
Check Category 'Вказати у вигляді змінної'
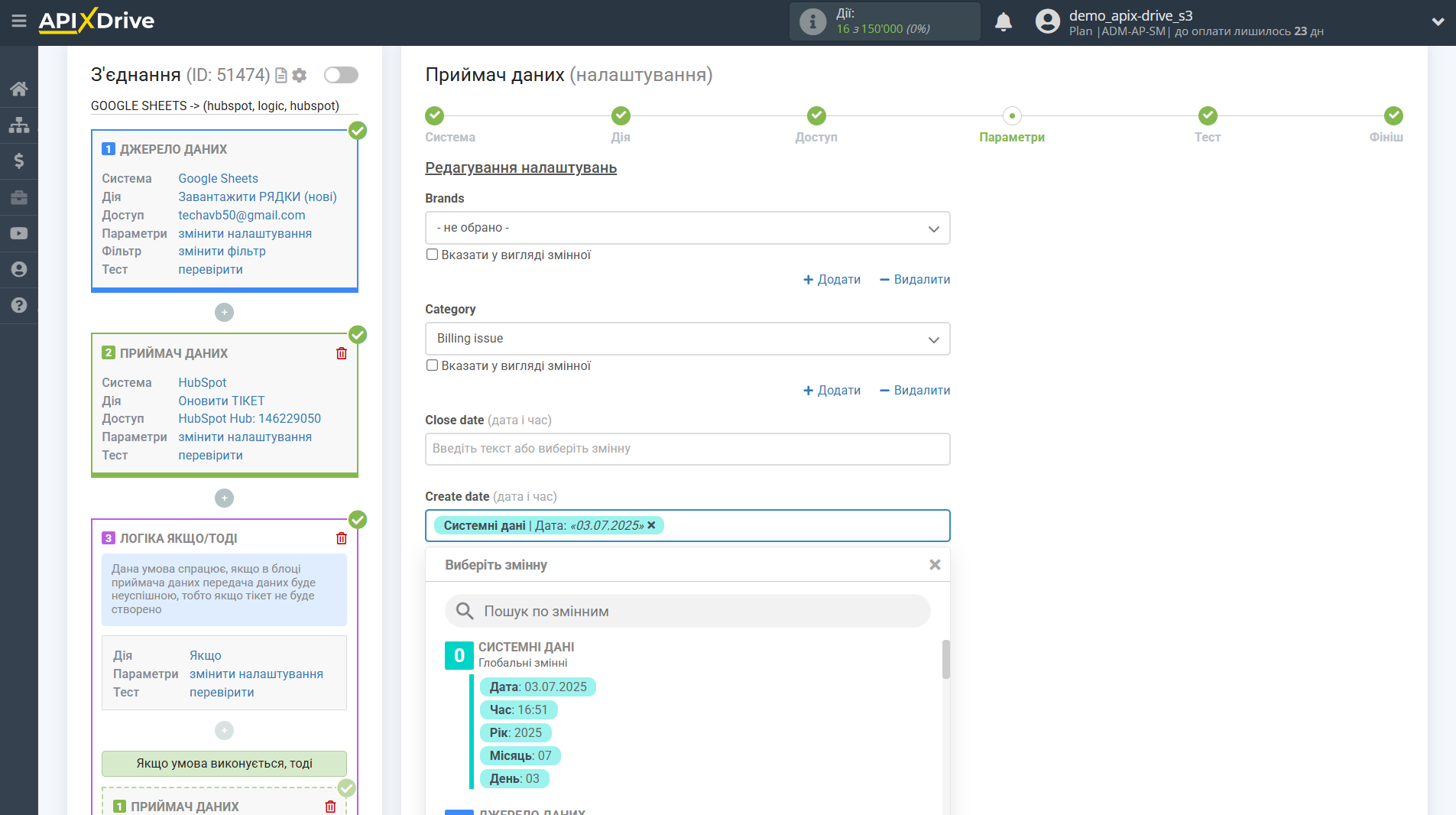pos(432,365)
